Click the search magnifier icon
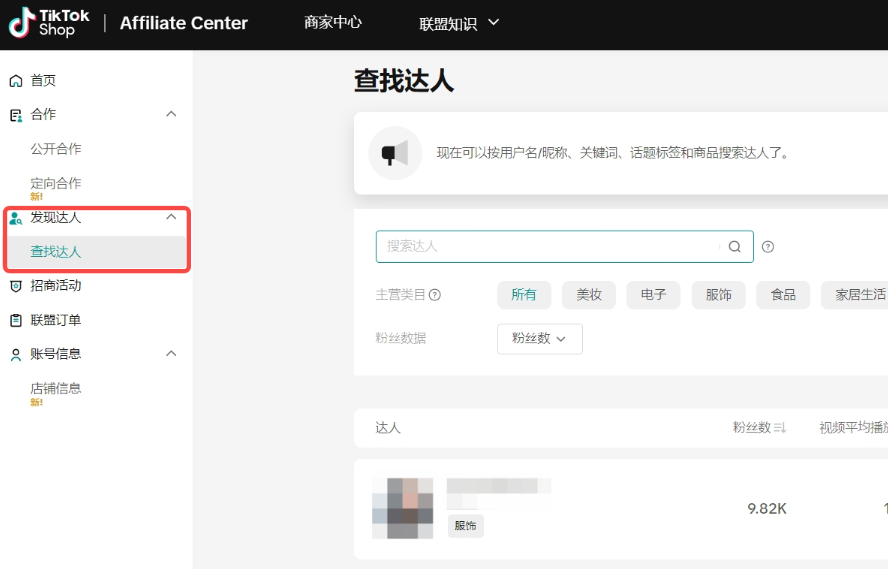Viewport: 888px width, 569px height. [x=735, y=246]
